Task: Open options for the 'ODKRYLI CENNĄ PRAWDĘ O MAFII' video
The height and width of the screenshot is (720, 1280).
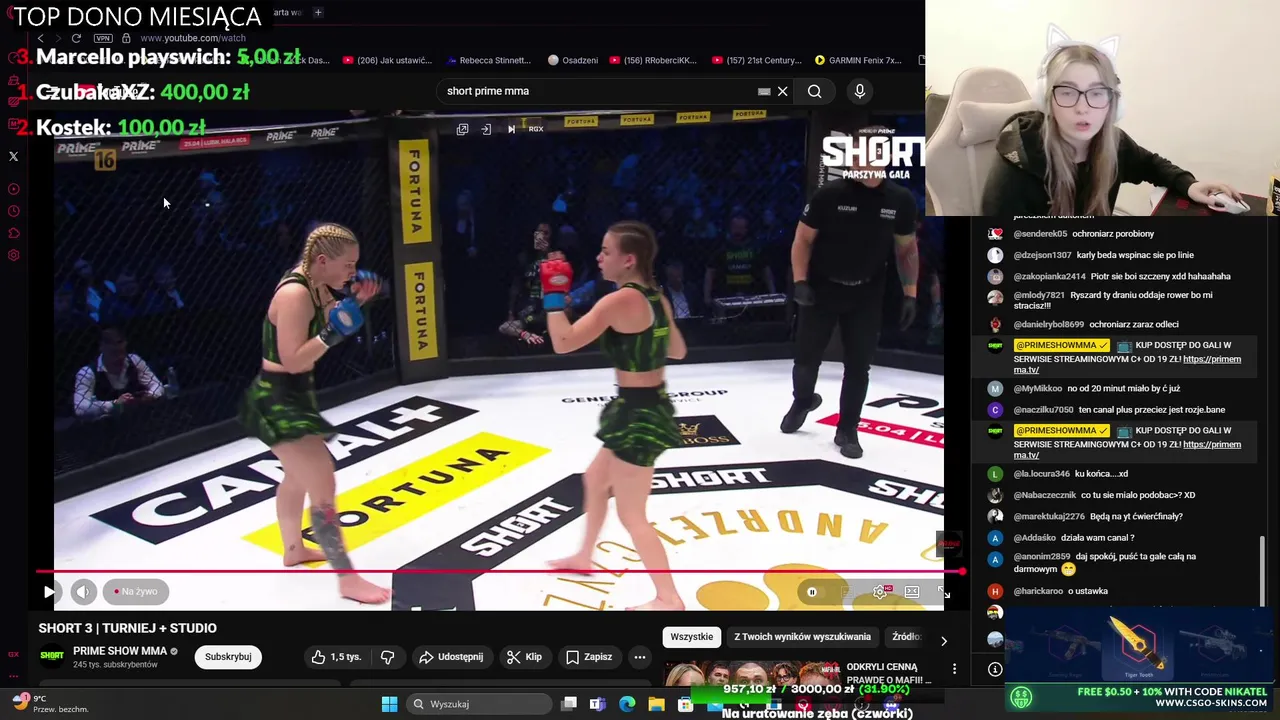Action: [x=954, y=668]
